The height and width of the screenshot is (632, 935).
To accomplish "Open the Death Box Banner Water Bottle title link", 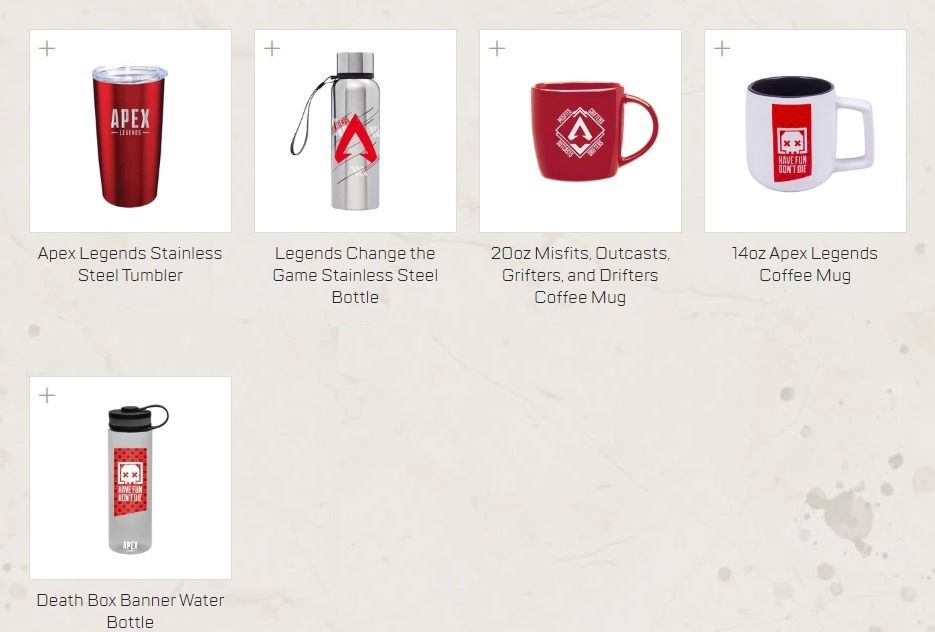I will 130,611.
